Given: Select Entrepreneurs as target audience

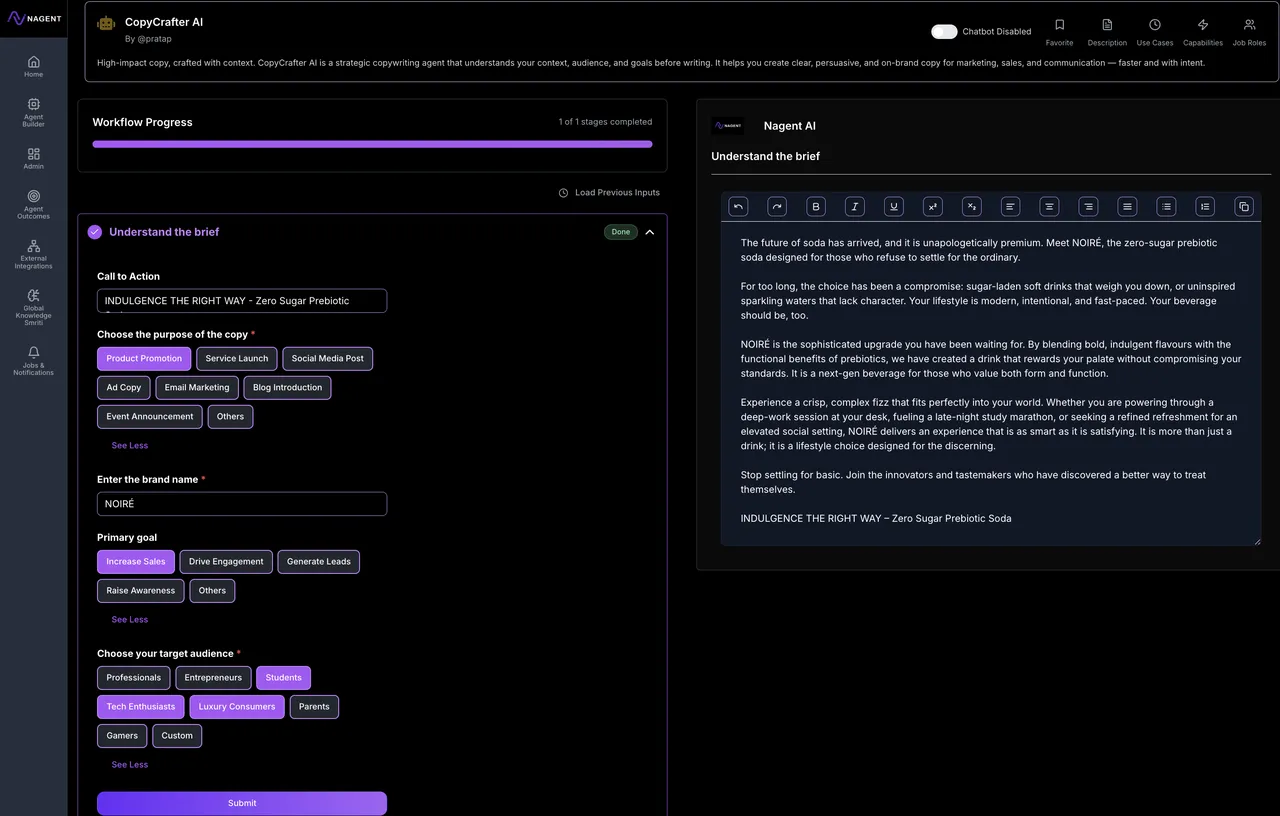Looking at the screenshot, I should click(x=213, y=678).
